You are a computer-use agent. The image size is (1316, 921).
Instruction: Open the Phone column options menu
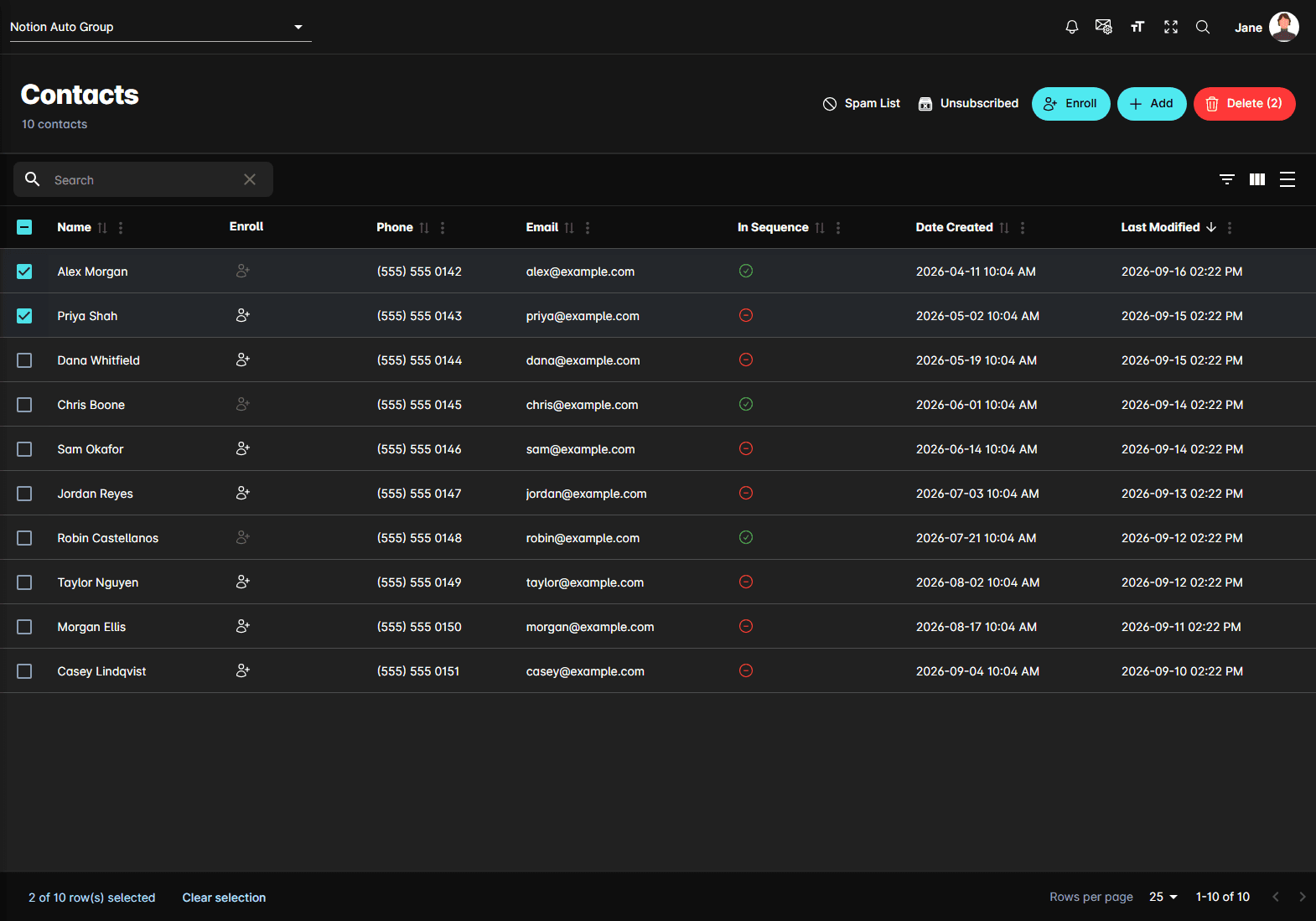[443, 228]
